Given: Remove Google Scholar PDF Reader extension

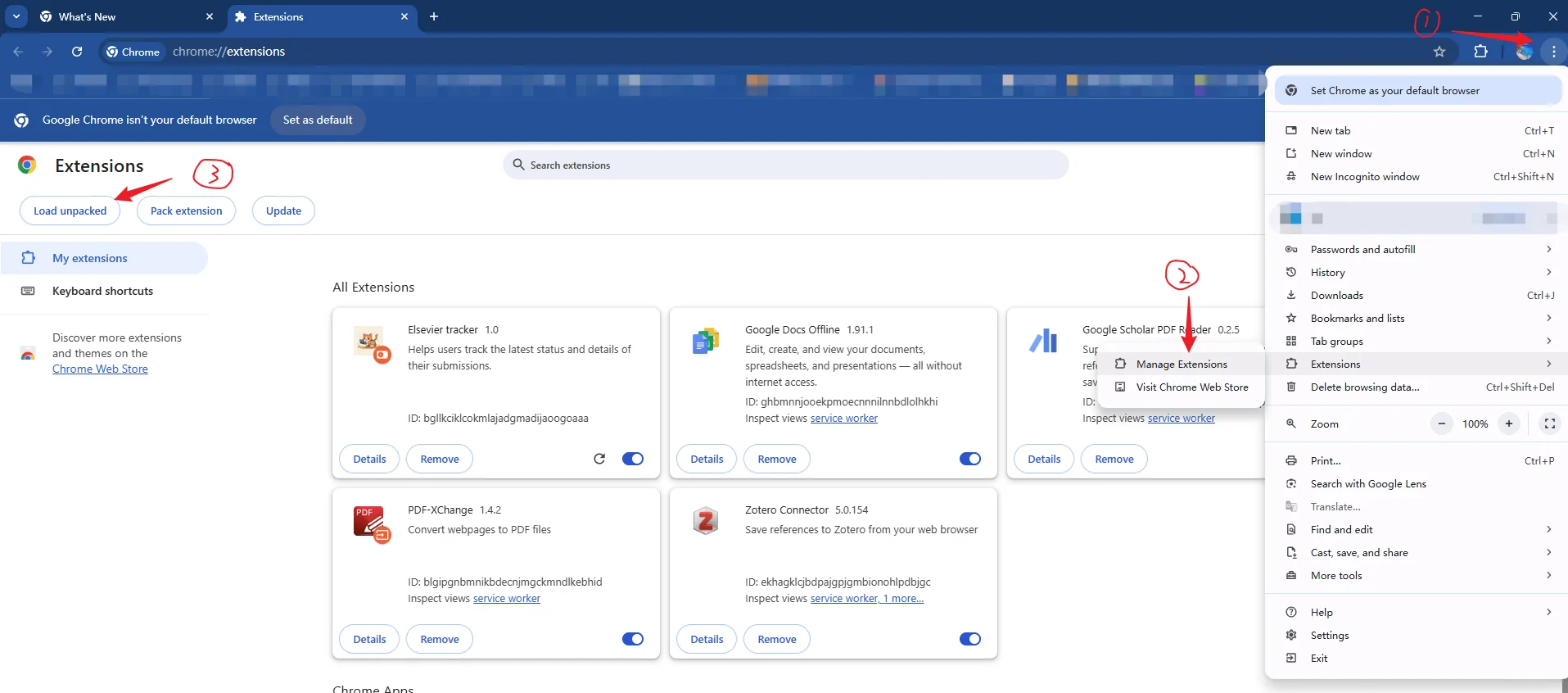Looking at the screenshot, I should pyautogui.click(x=1114, y=459).
